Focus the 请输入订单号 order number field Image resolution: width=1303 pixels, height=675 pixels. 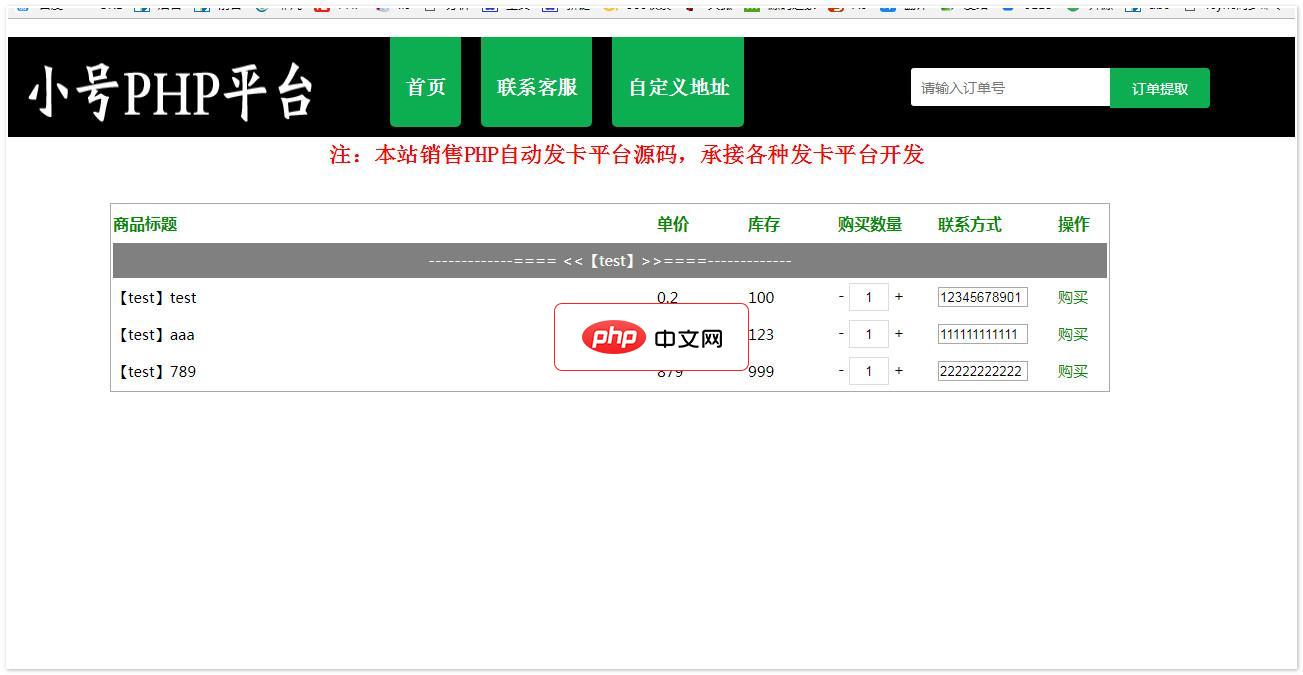point(1010,88)
